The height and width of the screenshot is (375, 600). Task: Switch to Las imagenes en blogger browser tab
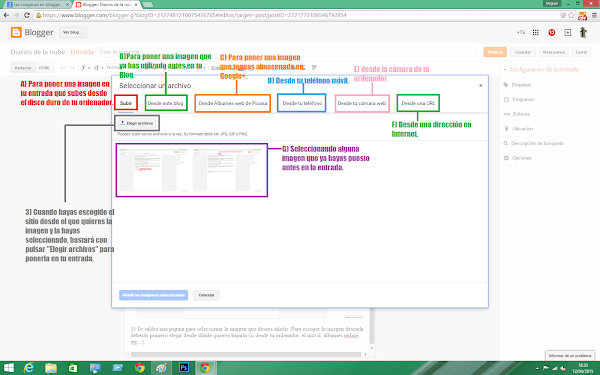coord(38,5)
